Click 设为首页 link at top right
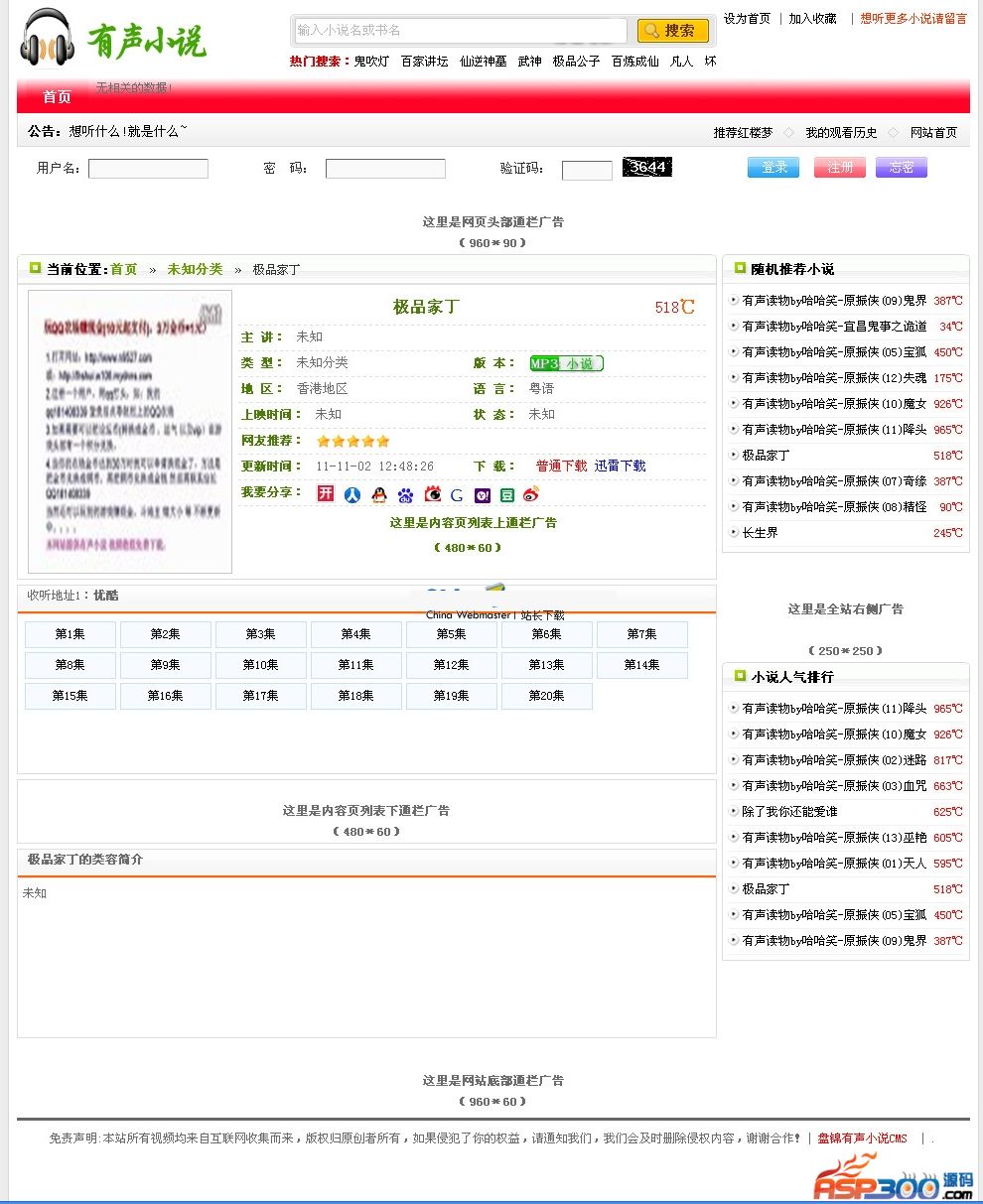 point(747,18)
